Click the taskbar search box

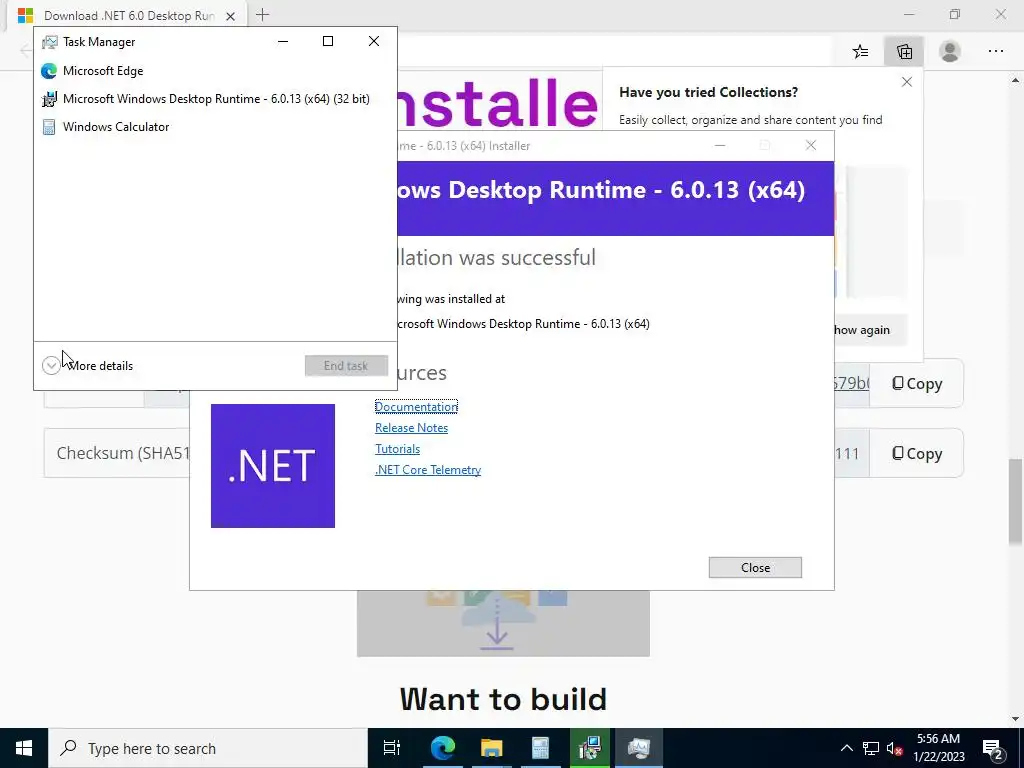pyautogui.click(x=208, y=748)
